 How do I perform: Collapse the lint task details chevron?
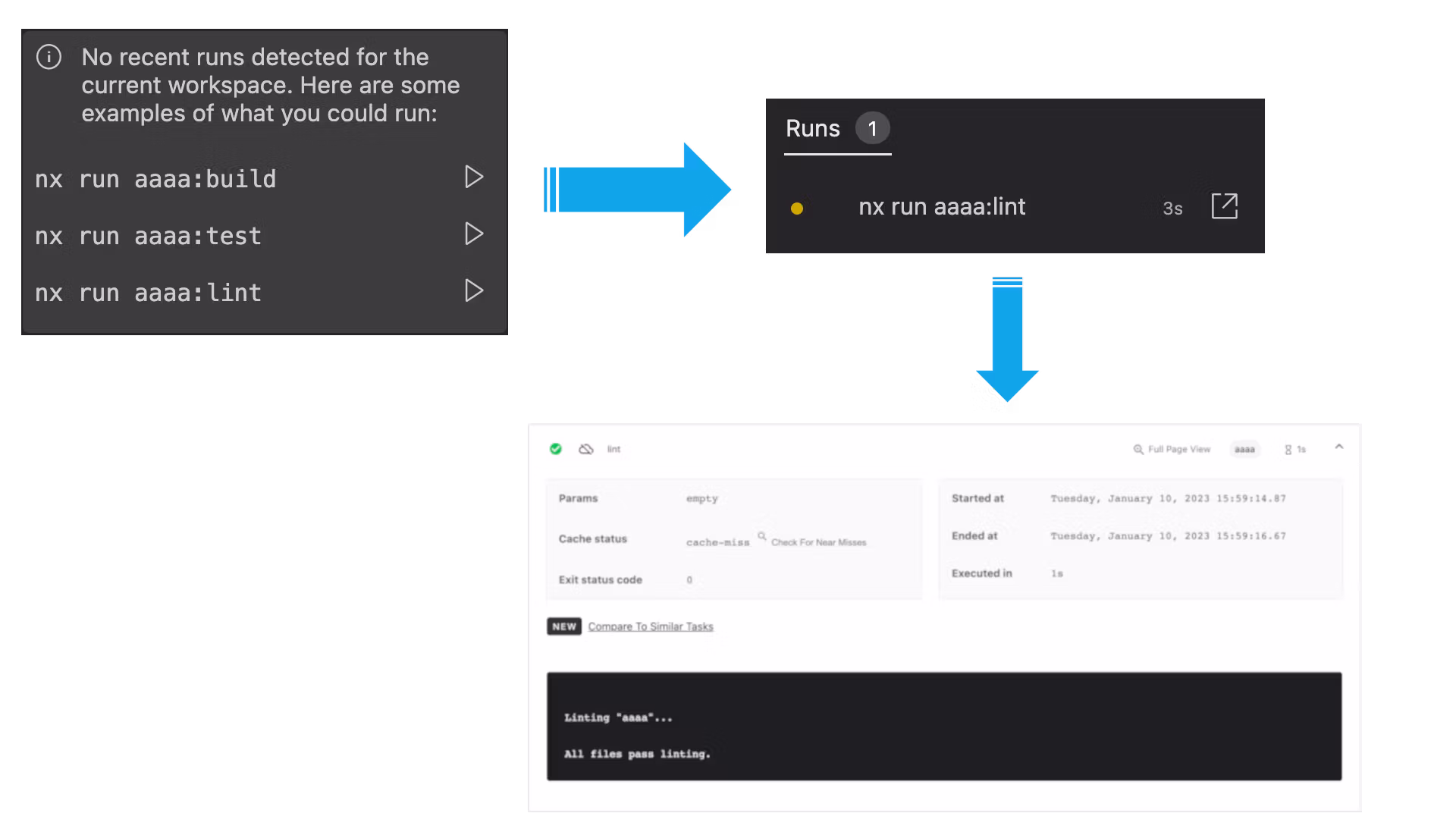(1339, 447)
